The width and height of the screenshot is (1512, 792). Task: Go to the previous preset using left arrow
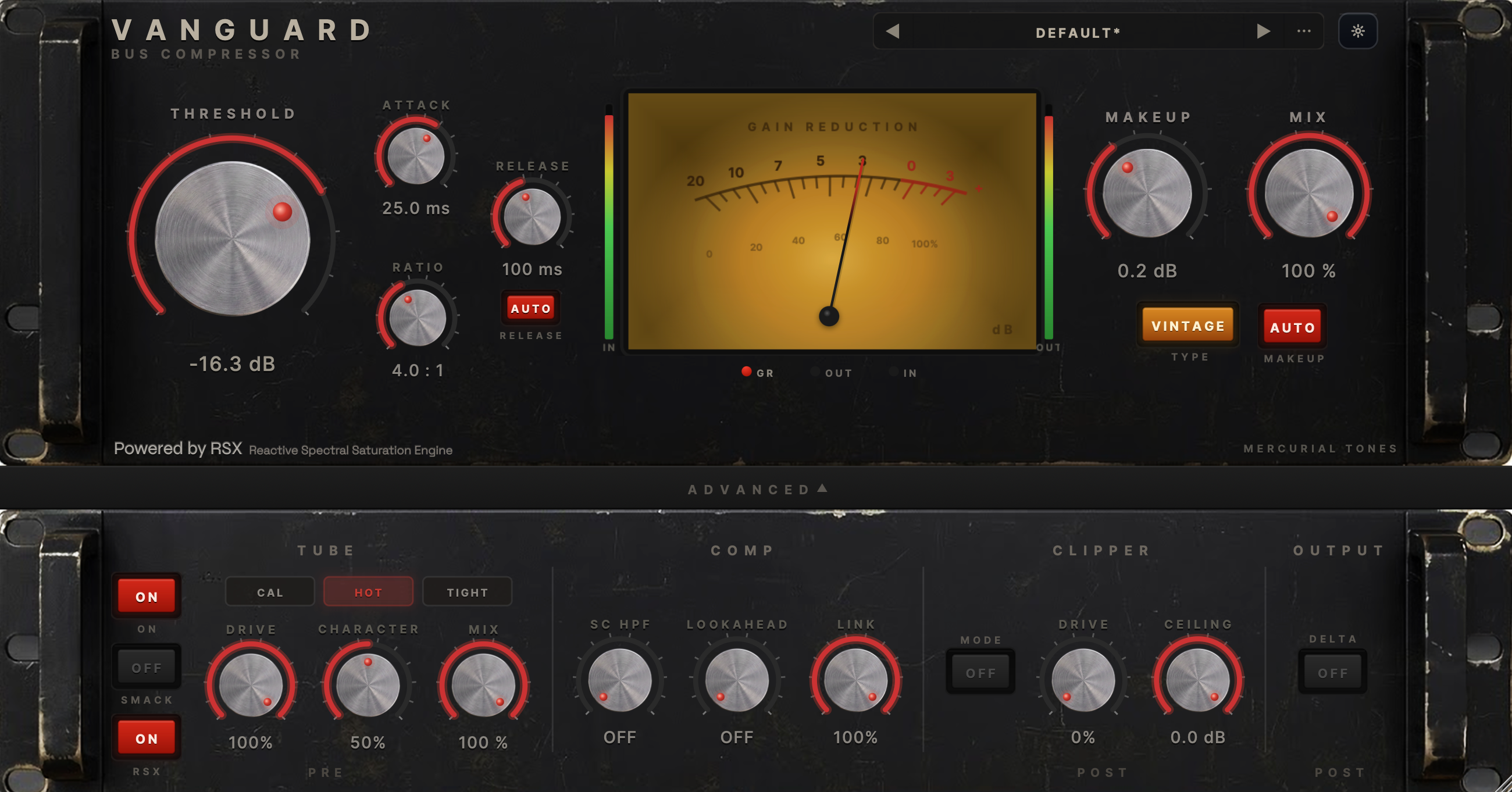pyautogui.click(x=893, y=31)
